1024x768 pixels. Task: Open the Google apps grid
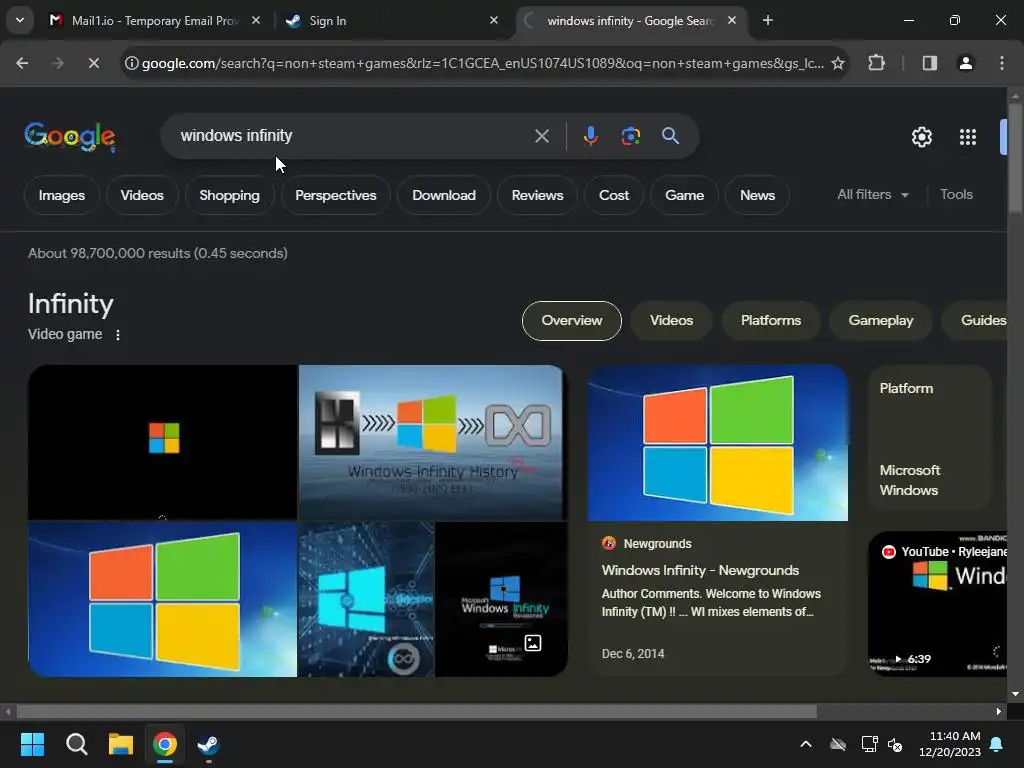pos(968,137)
